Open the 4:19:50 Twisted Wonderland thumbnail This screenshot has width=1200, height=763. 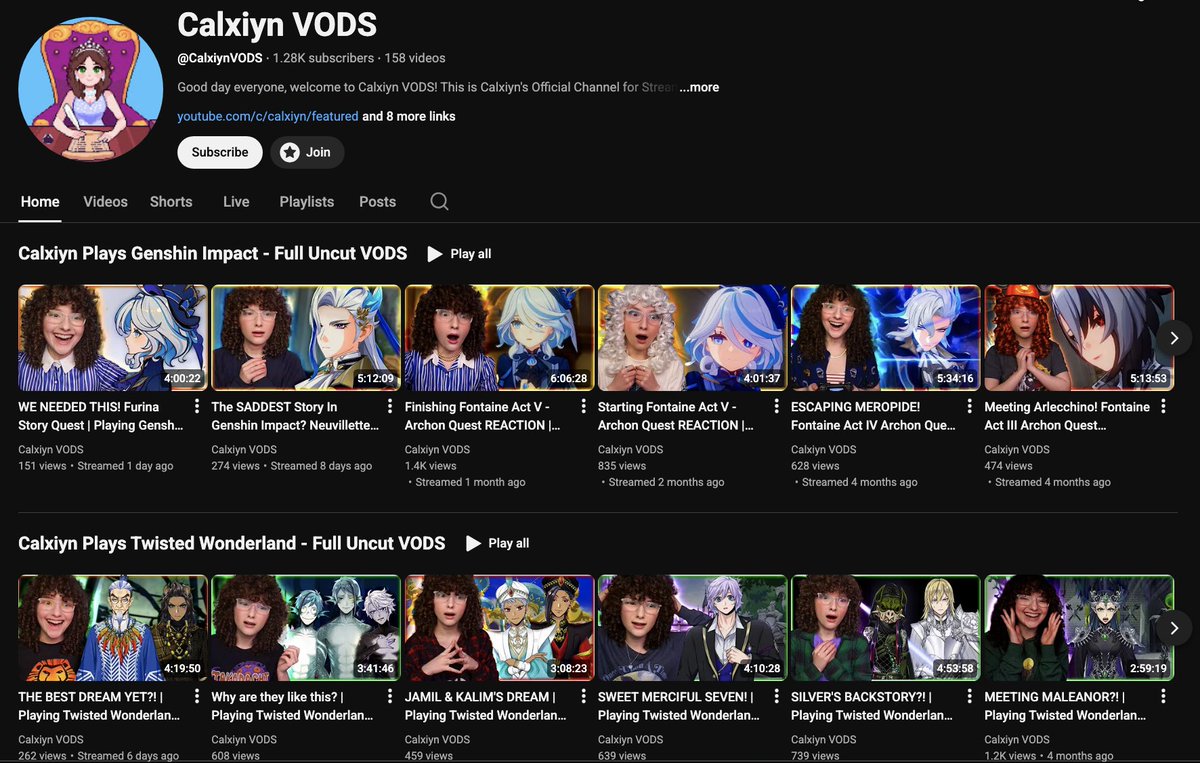tap(113, 628)
